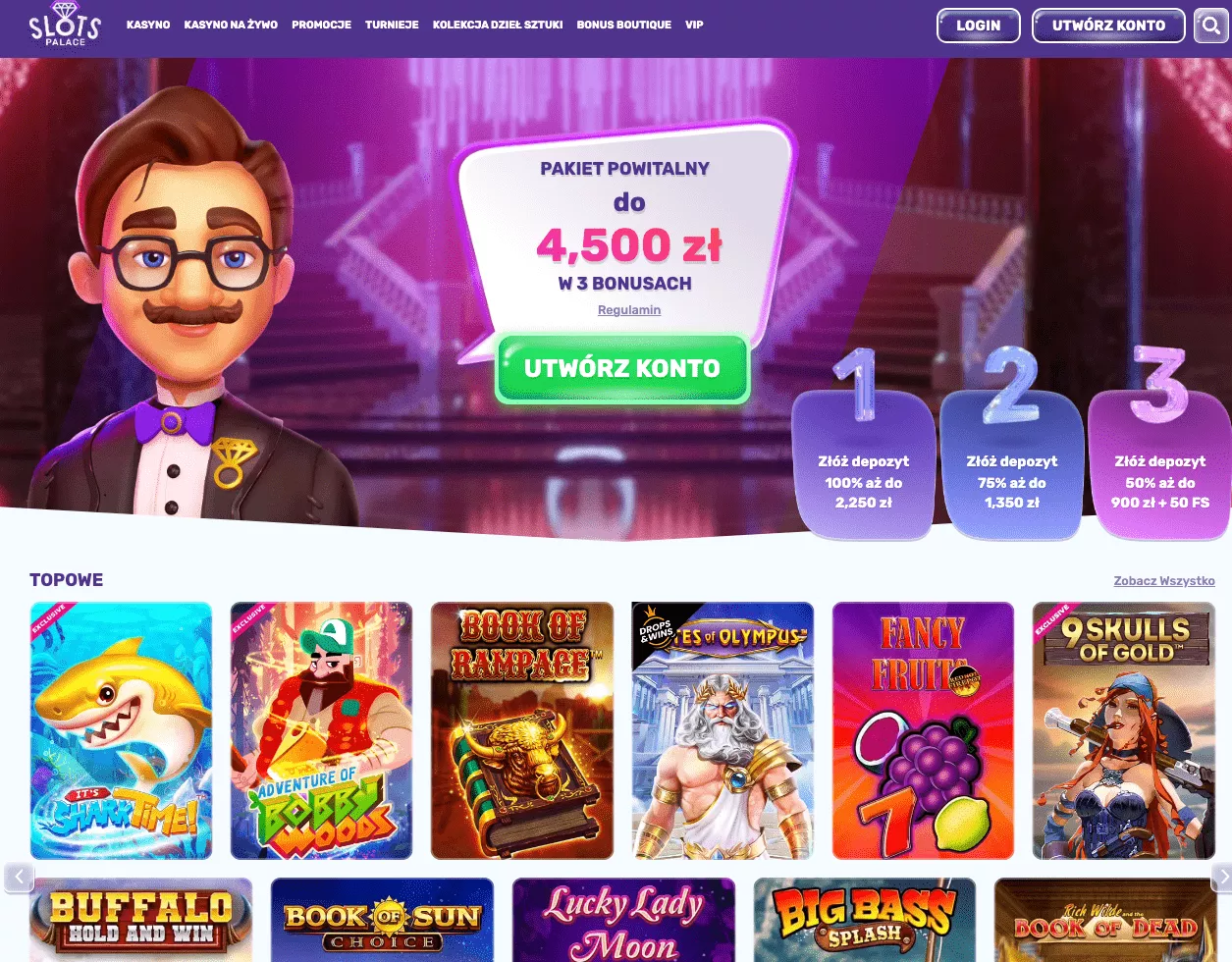Click the LOGIN button
Viewport: 1232px width, 962px height.
979,26
